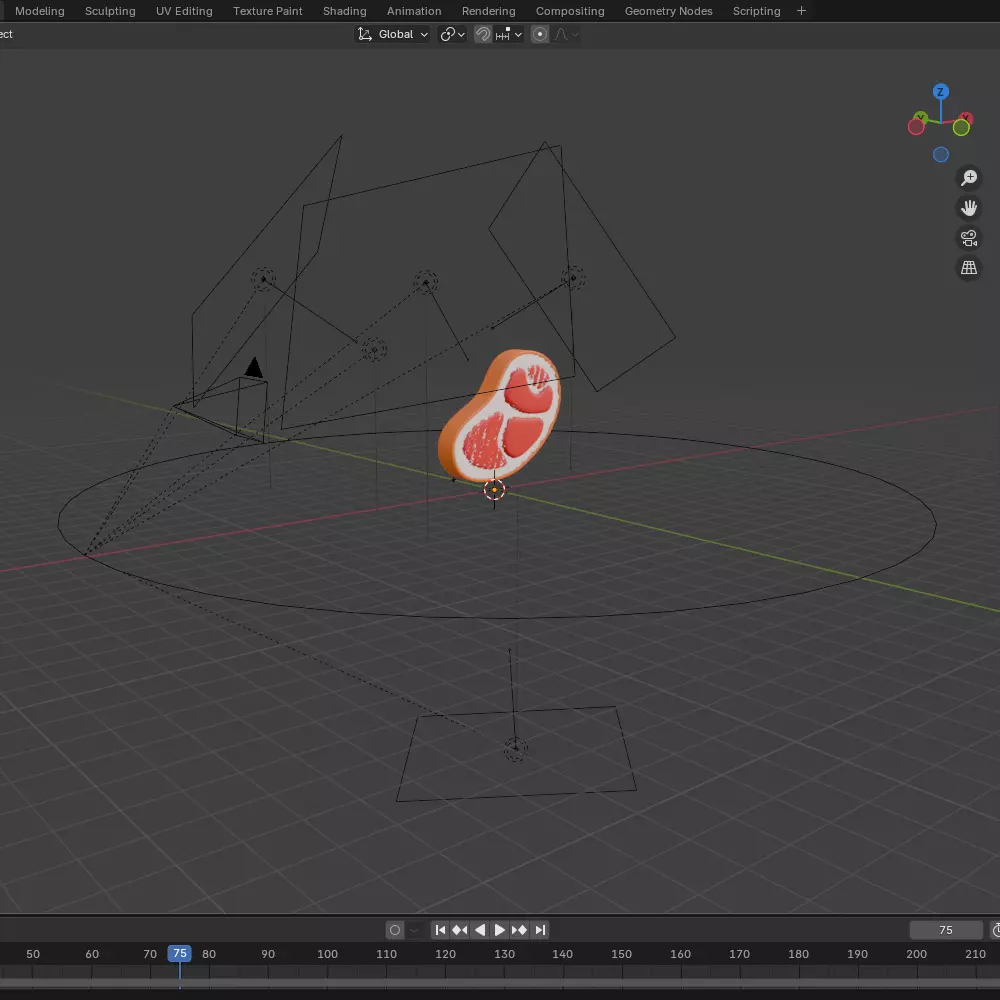Open the UV Editing workspace
This screenshot has height=1000, width=1000.
(184, 11)
